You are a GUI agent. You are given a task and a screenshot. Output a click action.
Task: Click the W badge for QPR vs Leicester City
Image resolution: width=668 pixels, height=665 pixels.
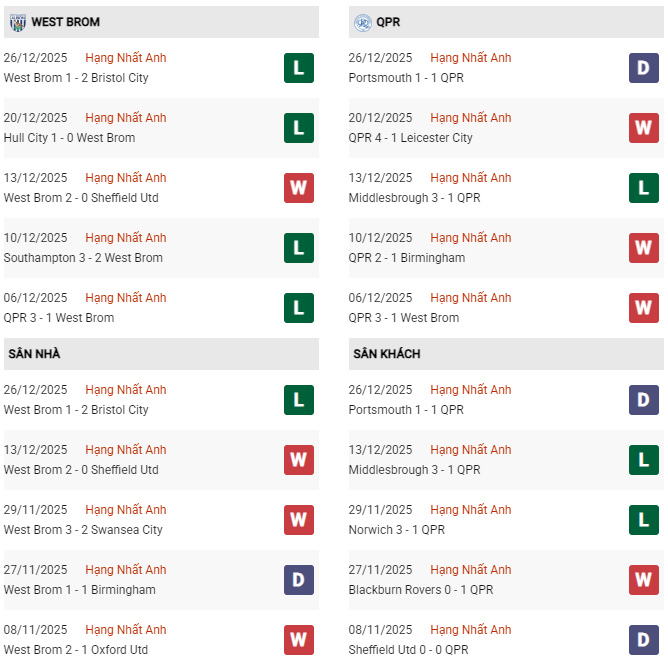tap(643, 128)
